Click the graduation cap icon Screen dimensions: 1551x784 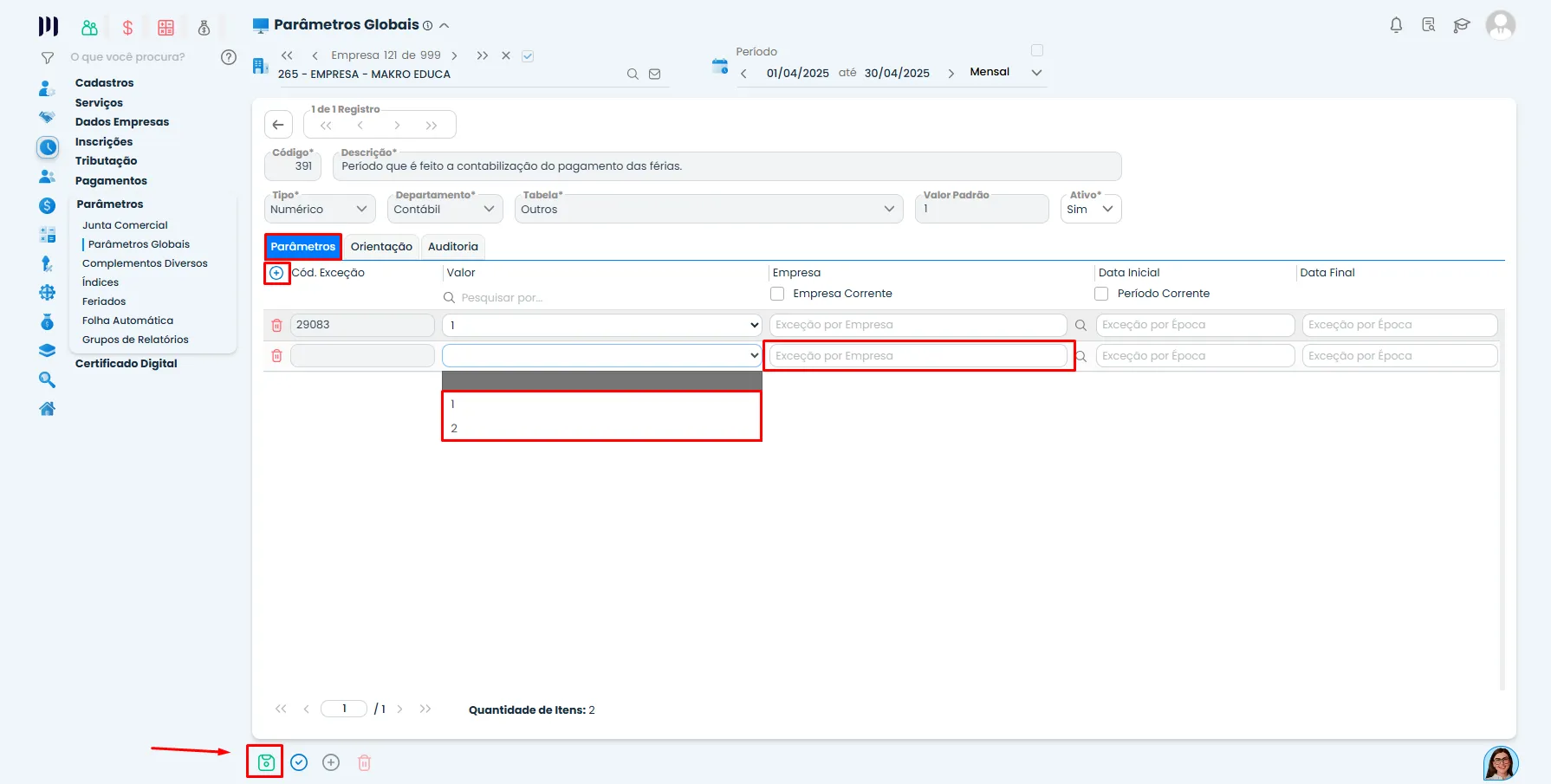tap(1462, 25)
